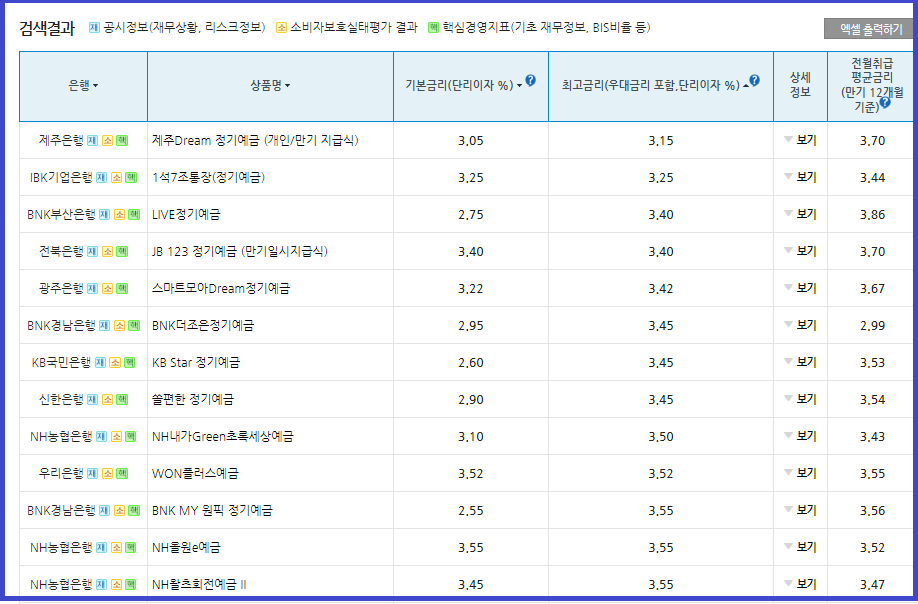Open help icon in 전월취급 평균금리 header
The image size is (918, 604).
pyautogui.click(x=885, y=102)
